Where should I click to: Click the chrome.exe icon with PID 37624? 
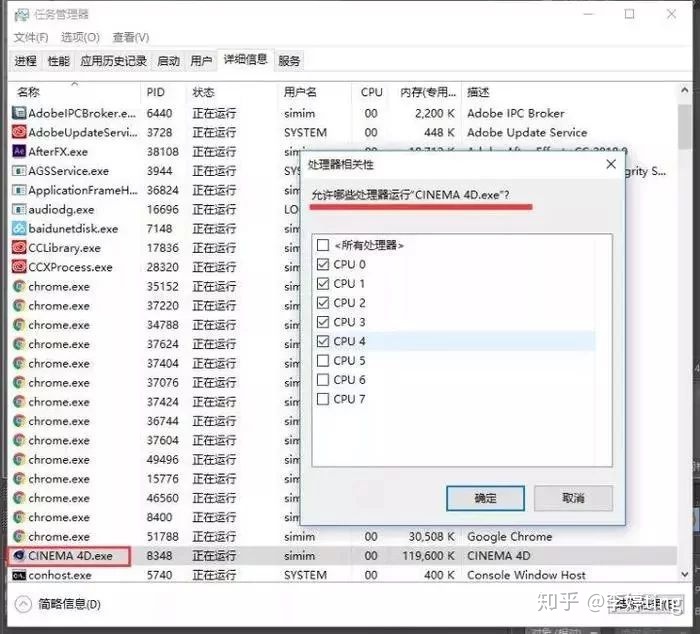pyautogui.click(x=19, y=344)
